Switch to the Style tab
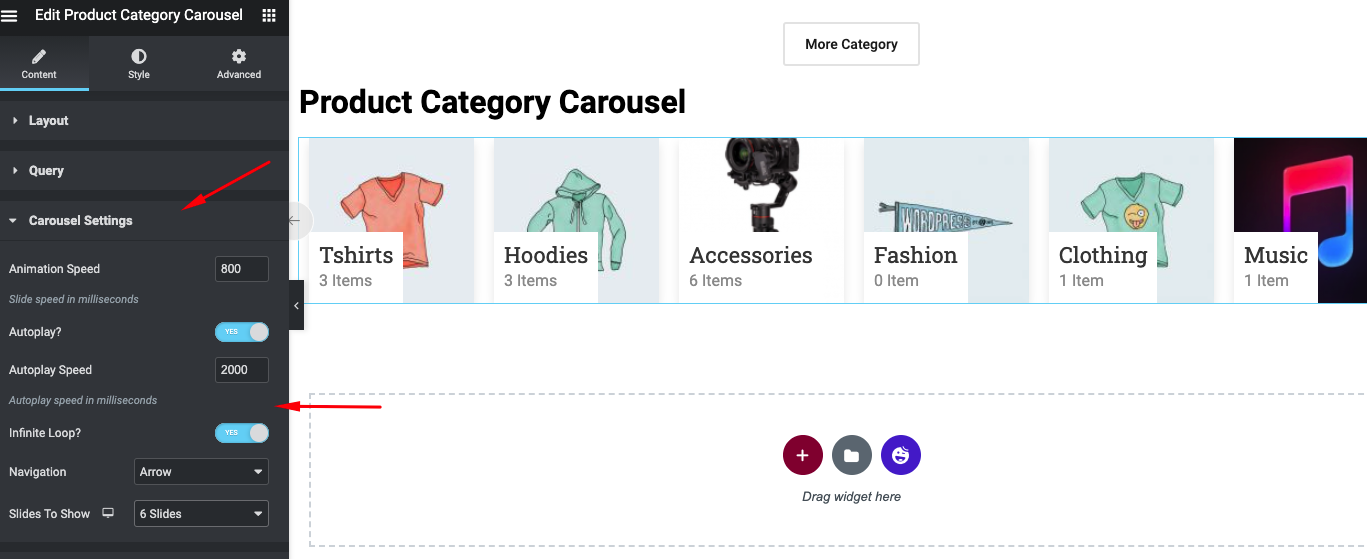The height and width of the screenshot is (559, 1367). [x=139, y=63]
